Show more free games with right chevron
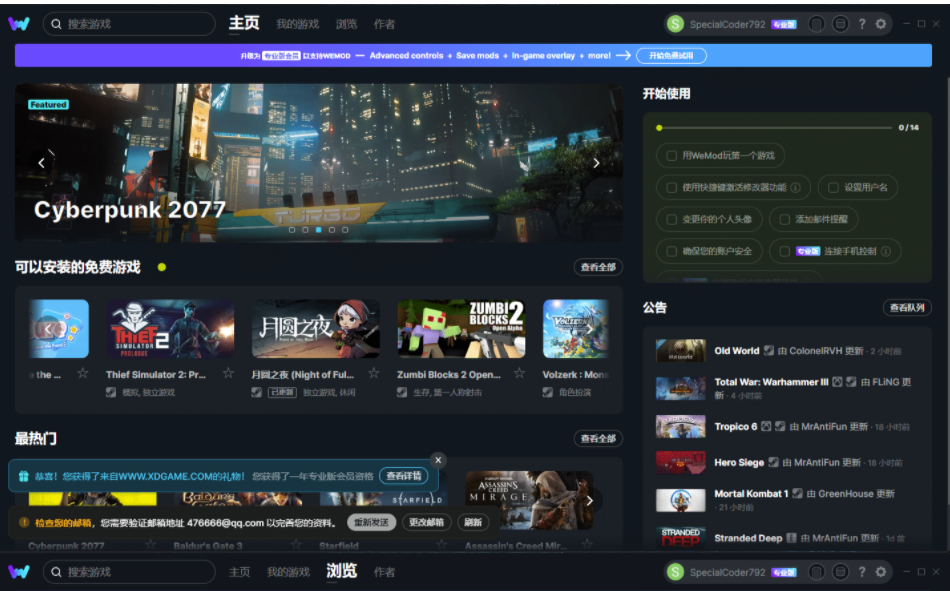950x591 pixels. [x=589, y=329]
